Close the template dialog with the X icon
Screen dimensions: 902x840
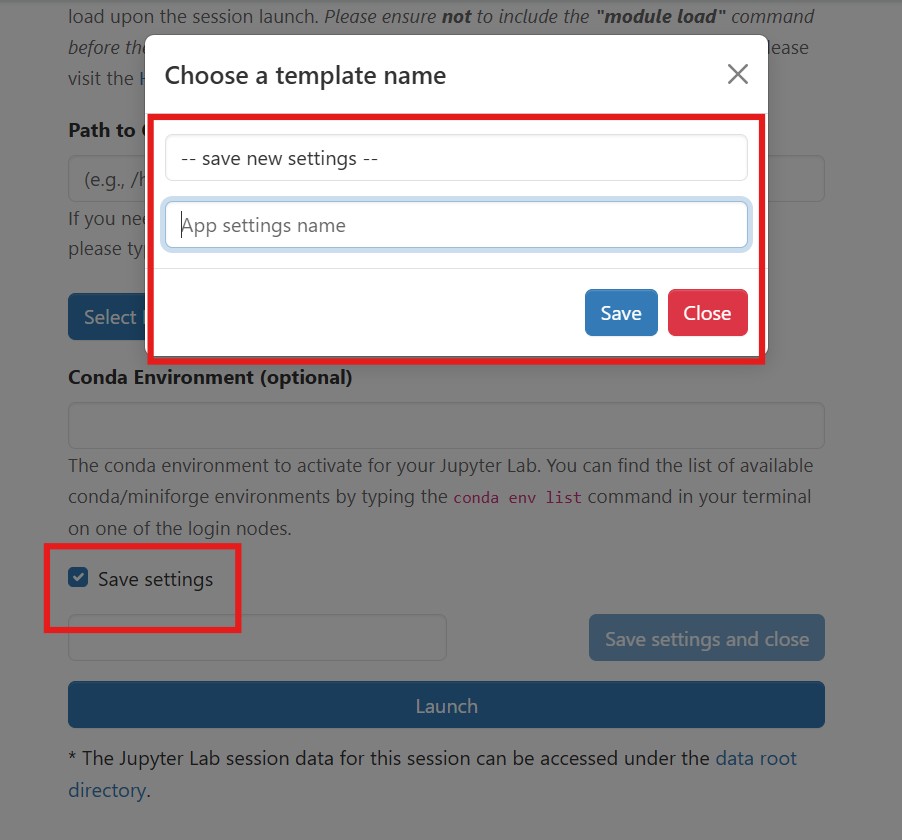click(737, 74)
